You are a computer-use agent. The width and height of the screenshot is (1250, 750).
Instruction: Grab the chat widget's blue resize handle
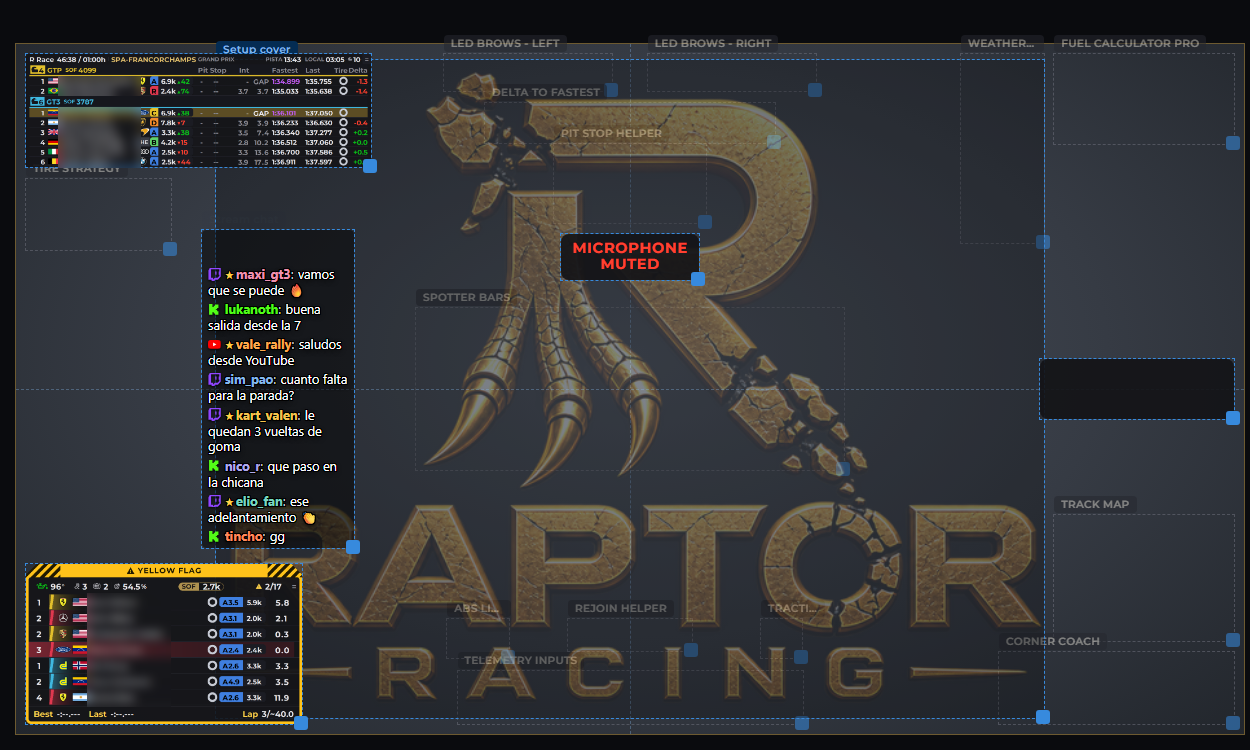(x=353, y=547)
